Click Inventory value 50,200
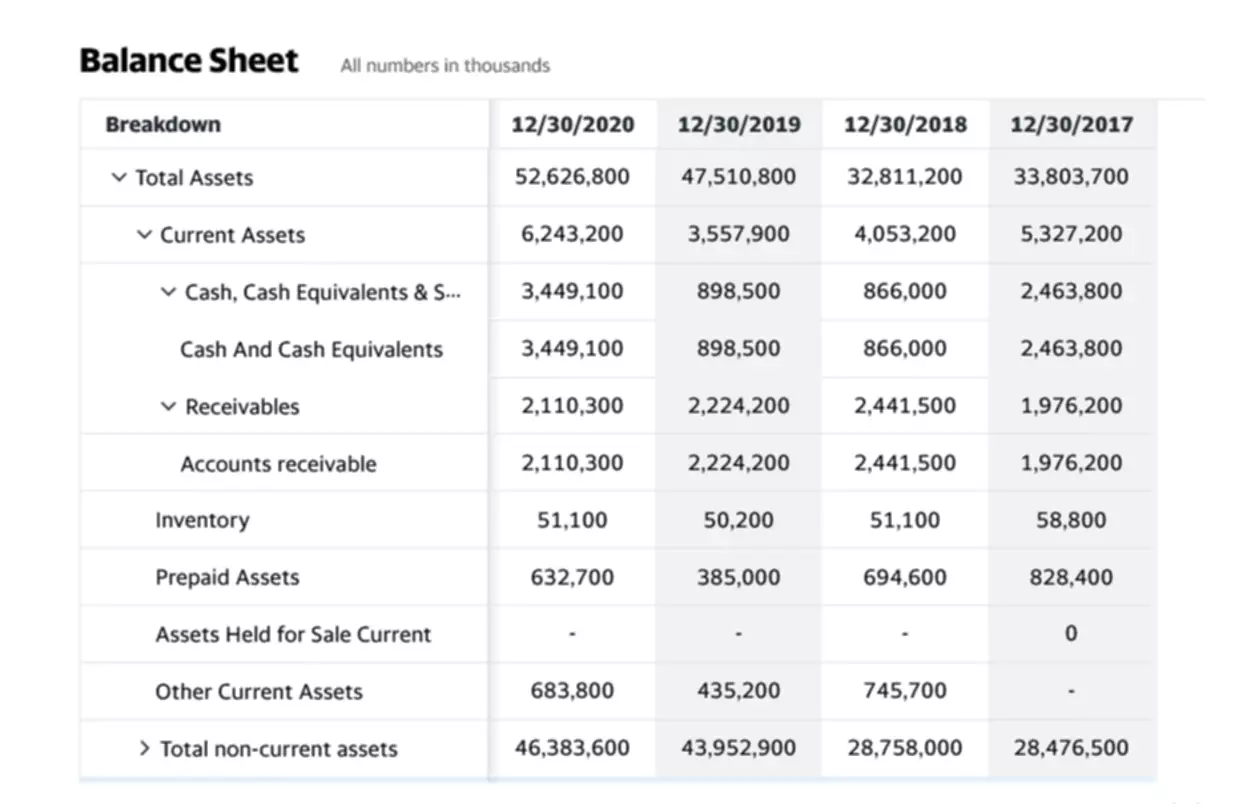The width and height of the screenshot is (1236, 804). [738, 520]
